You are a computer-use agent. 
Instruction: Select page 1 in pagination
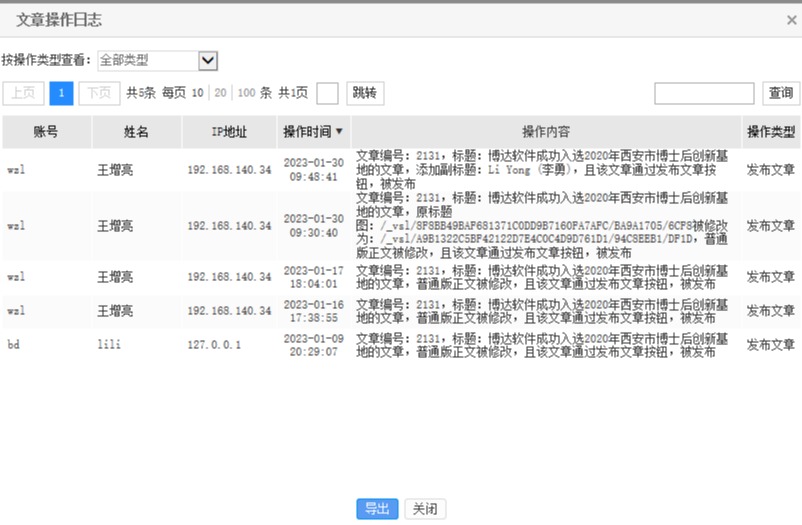pos(61,93)
